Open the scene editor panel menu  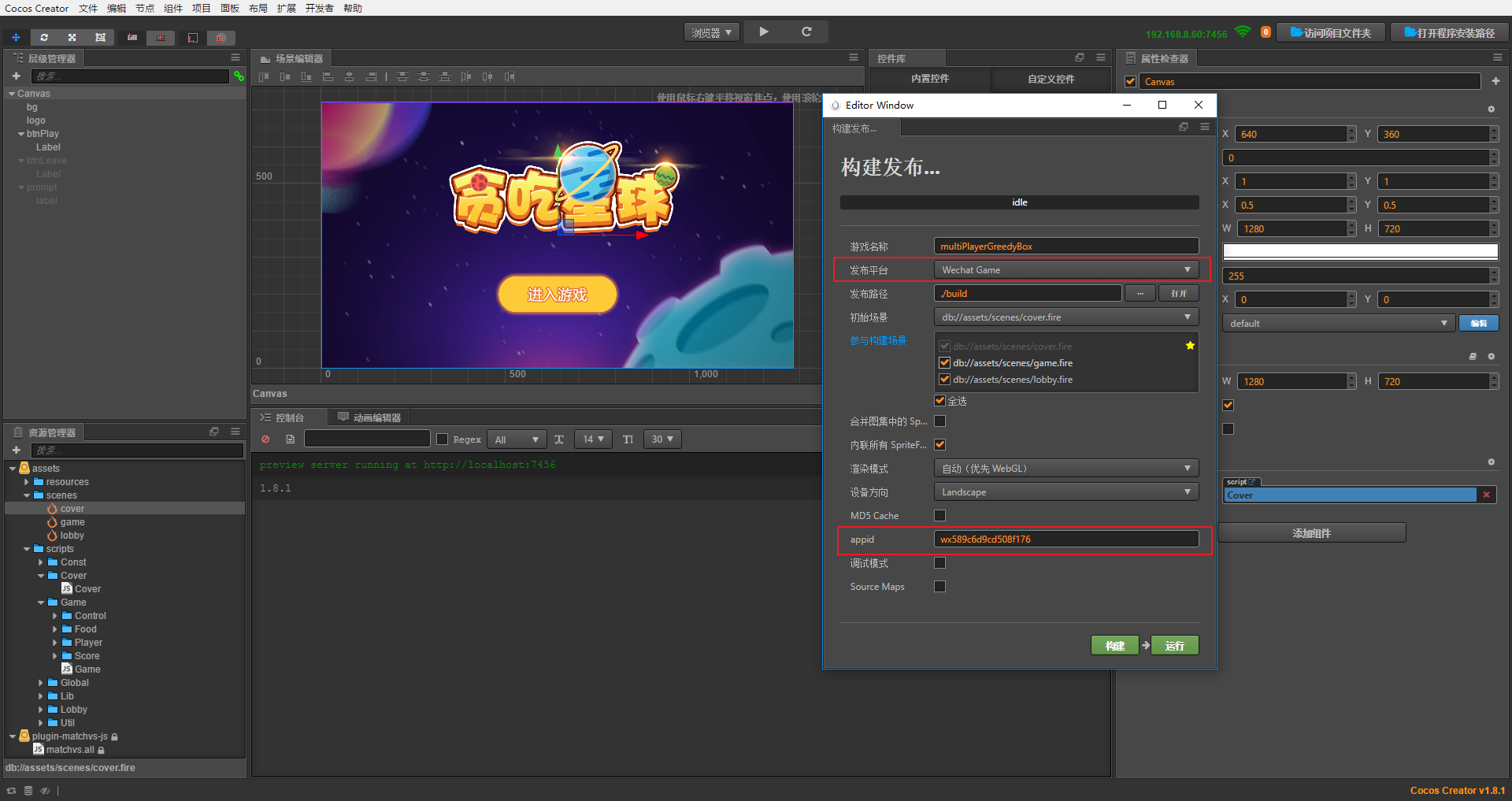(x=853, y=57)
